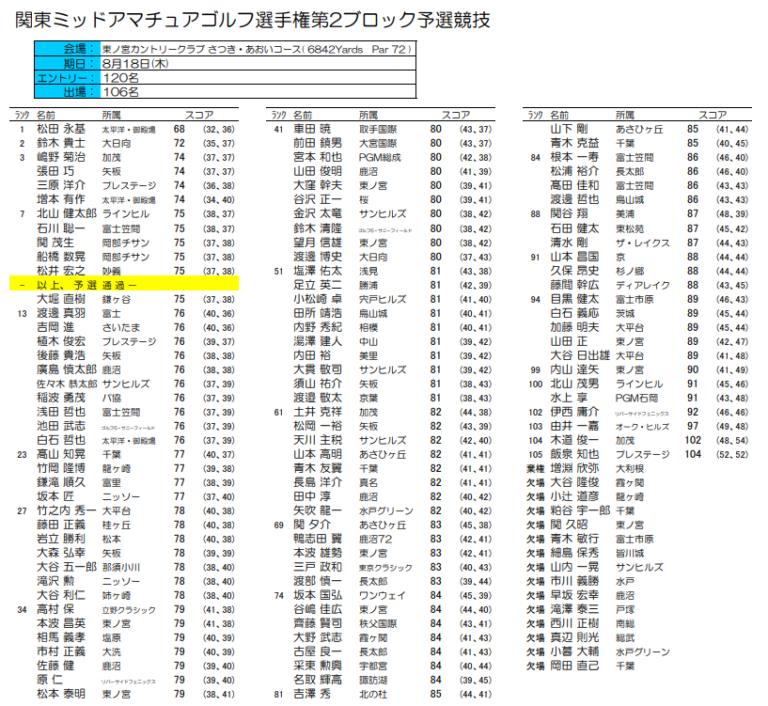
Task: Click player 吉澤 秀 ranked 81st
Action: point(311,693)
